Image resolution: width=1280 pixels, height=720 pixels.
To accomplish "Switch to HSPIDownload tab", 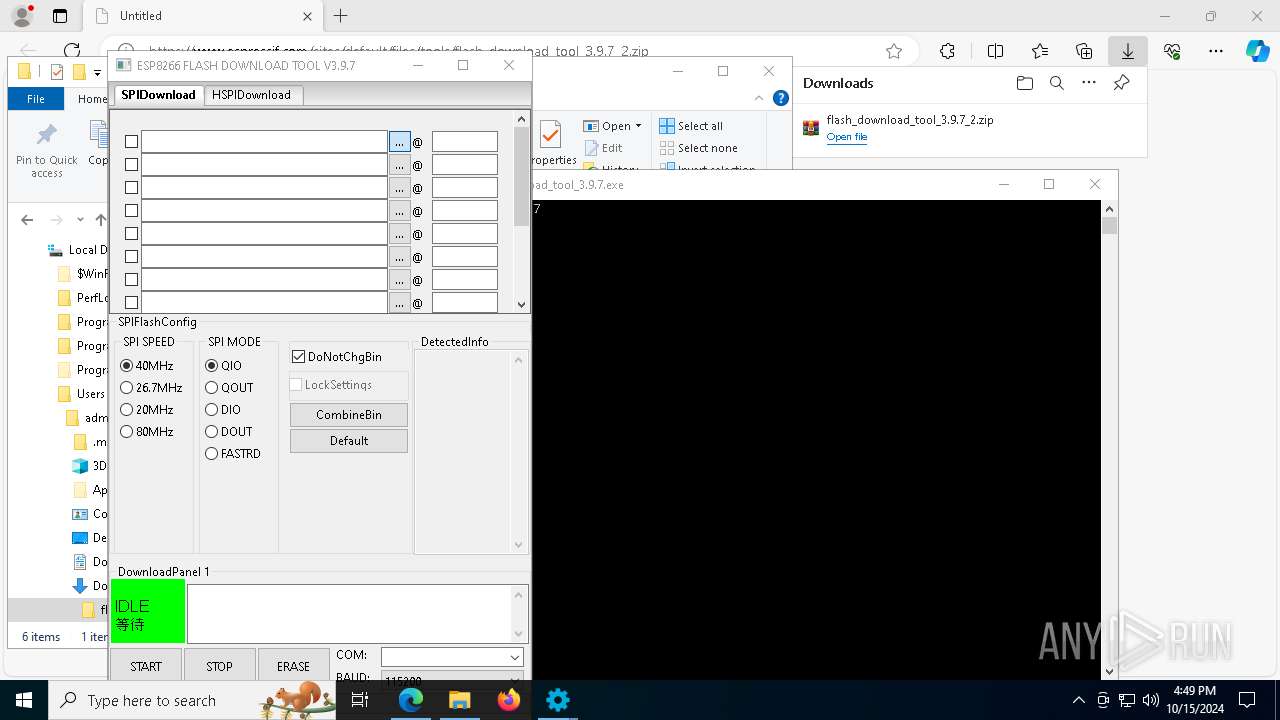I will pos(251,95).
